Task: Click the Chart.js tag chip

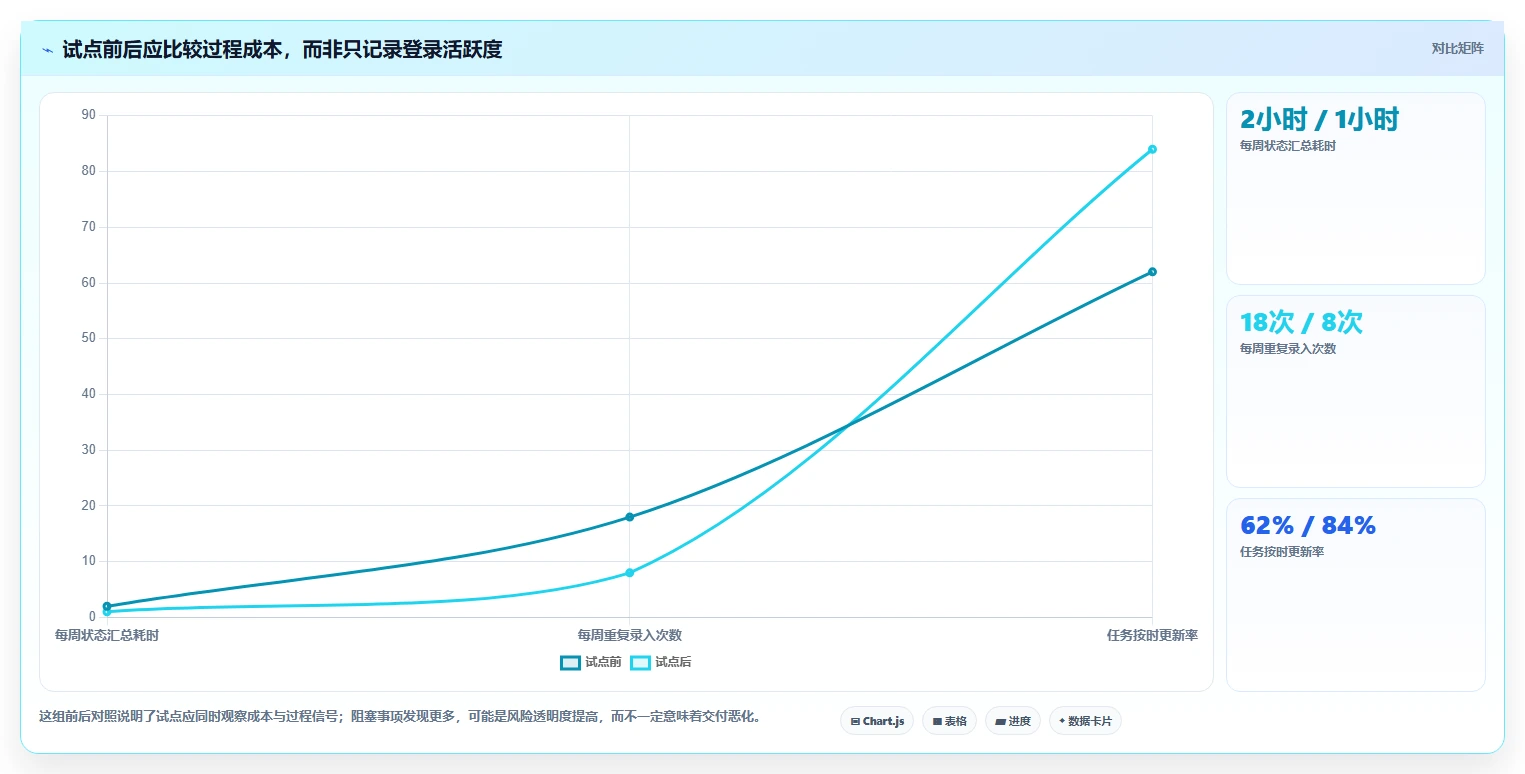Action: pos(877,721)
